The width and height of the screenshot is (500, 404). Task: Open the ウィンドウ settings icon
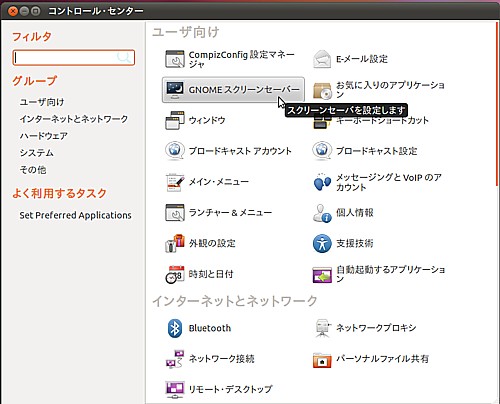175,120
